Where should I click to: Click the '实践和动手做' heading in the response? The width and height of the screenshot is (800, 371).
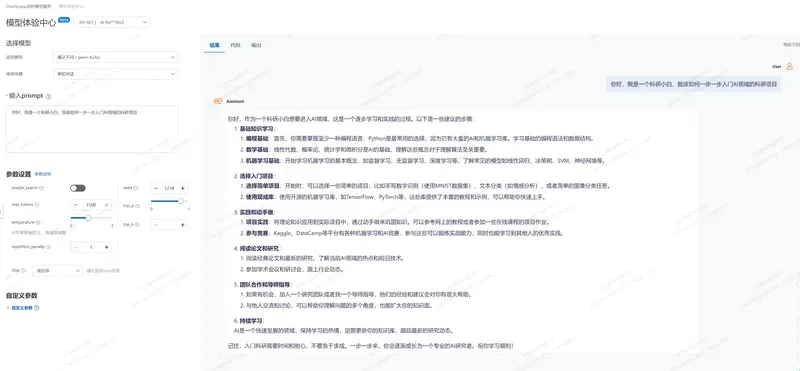click(x=257, y=212)
